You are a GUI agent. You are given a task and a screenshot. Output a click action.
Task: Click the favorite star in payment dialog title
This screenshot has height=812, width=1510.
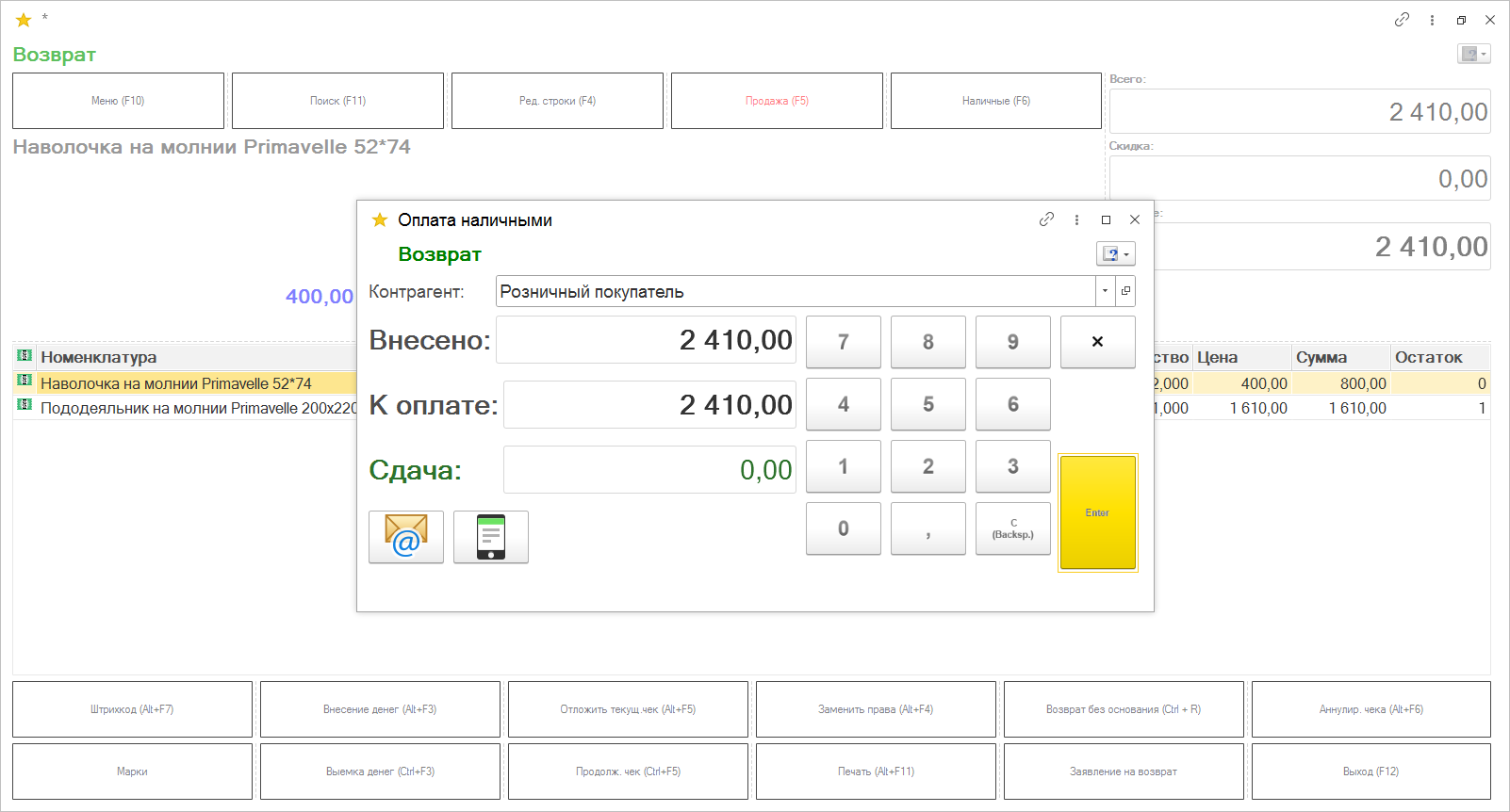click(x=380, y=219)
